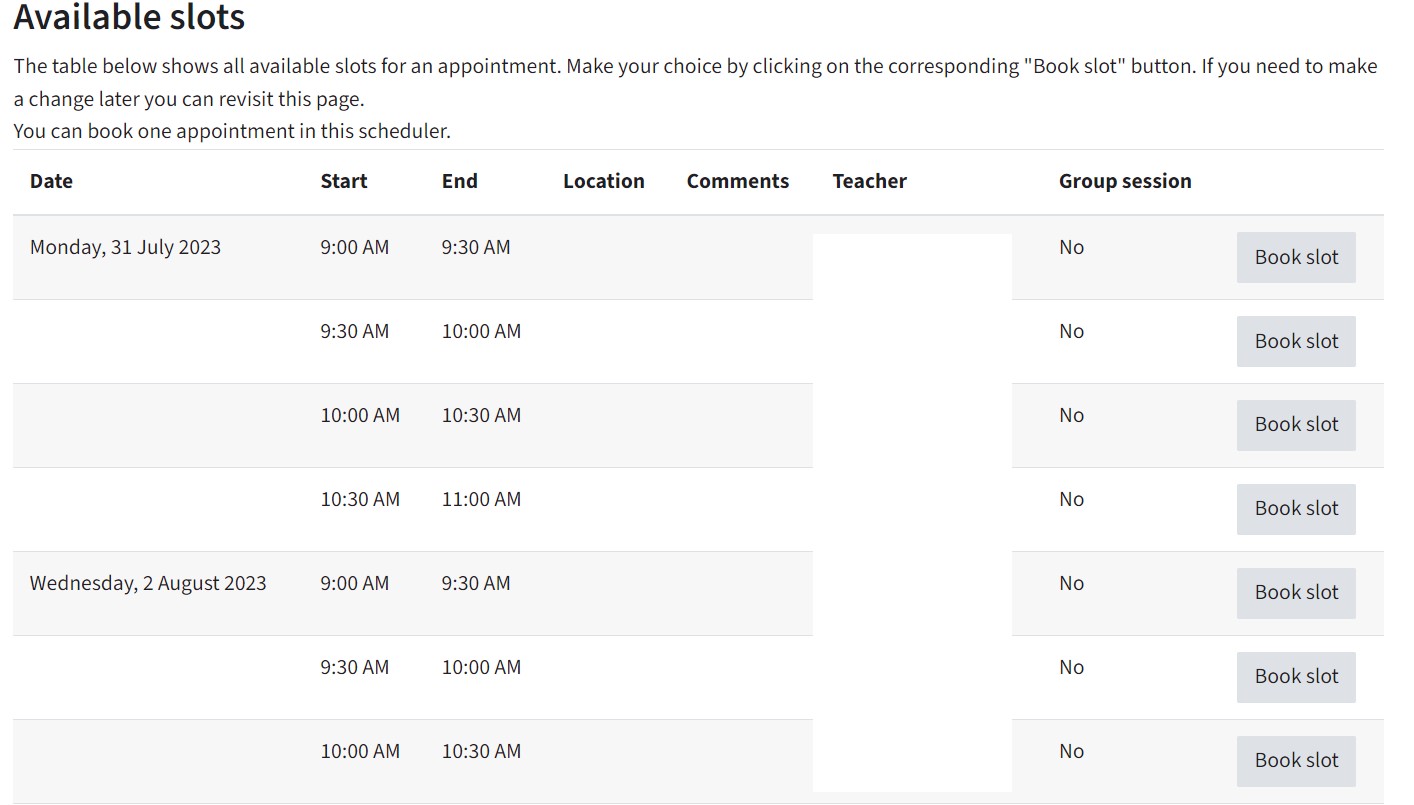Select the Wednesday, 2 August 2023 date cell
The image size is (1414, 805).
click(x=148, y=583)
